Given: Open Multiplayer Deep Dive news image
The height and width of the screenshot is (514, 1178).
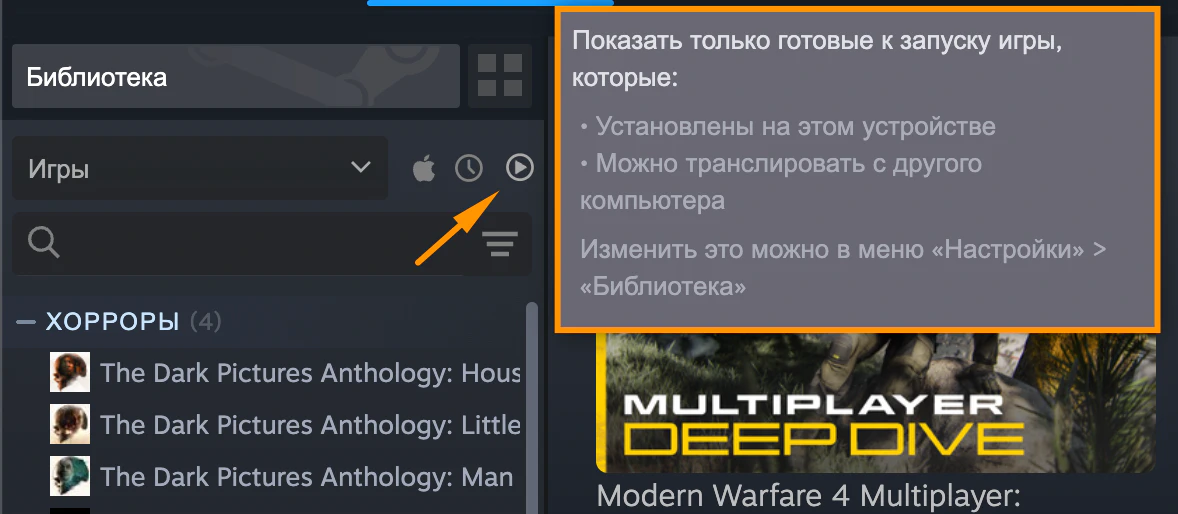Looking at the screenshot, I should pos(876,401).
